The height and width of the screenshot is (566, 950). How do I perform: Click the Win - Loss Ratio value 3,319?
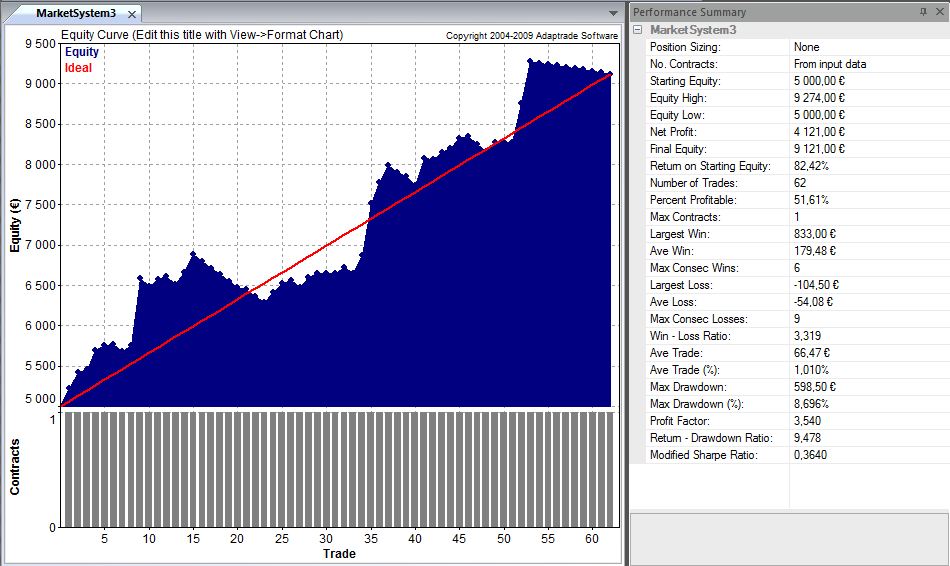808,335
